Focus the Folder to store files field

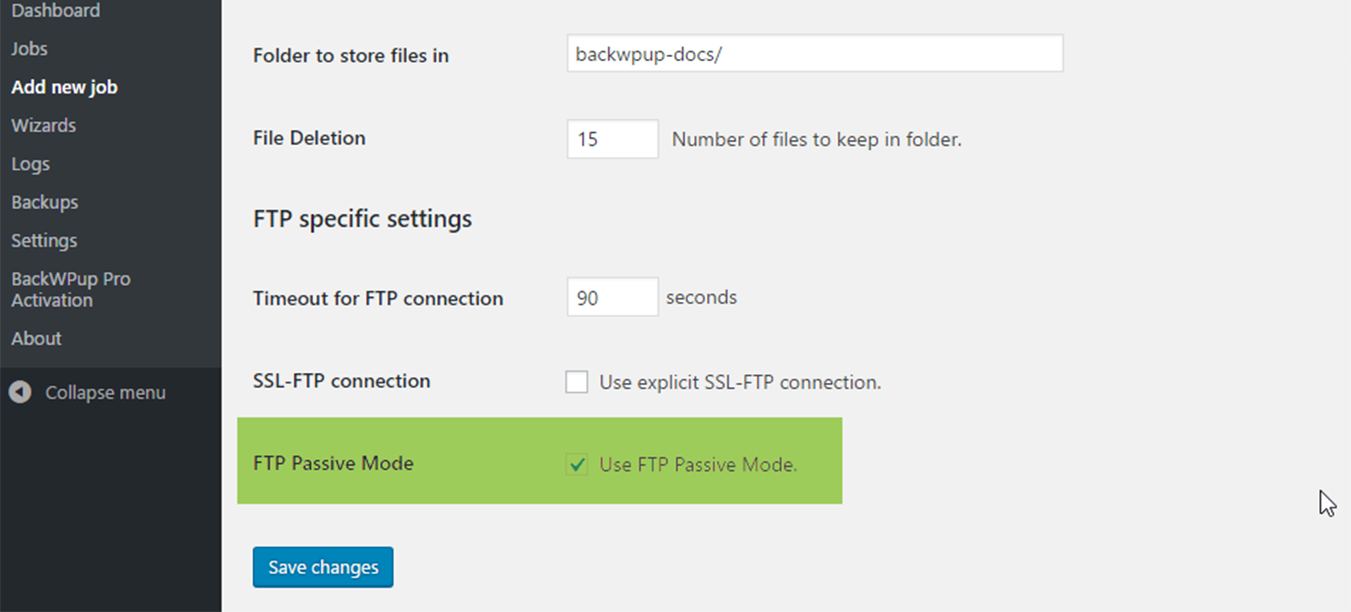coord(815,54)
